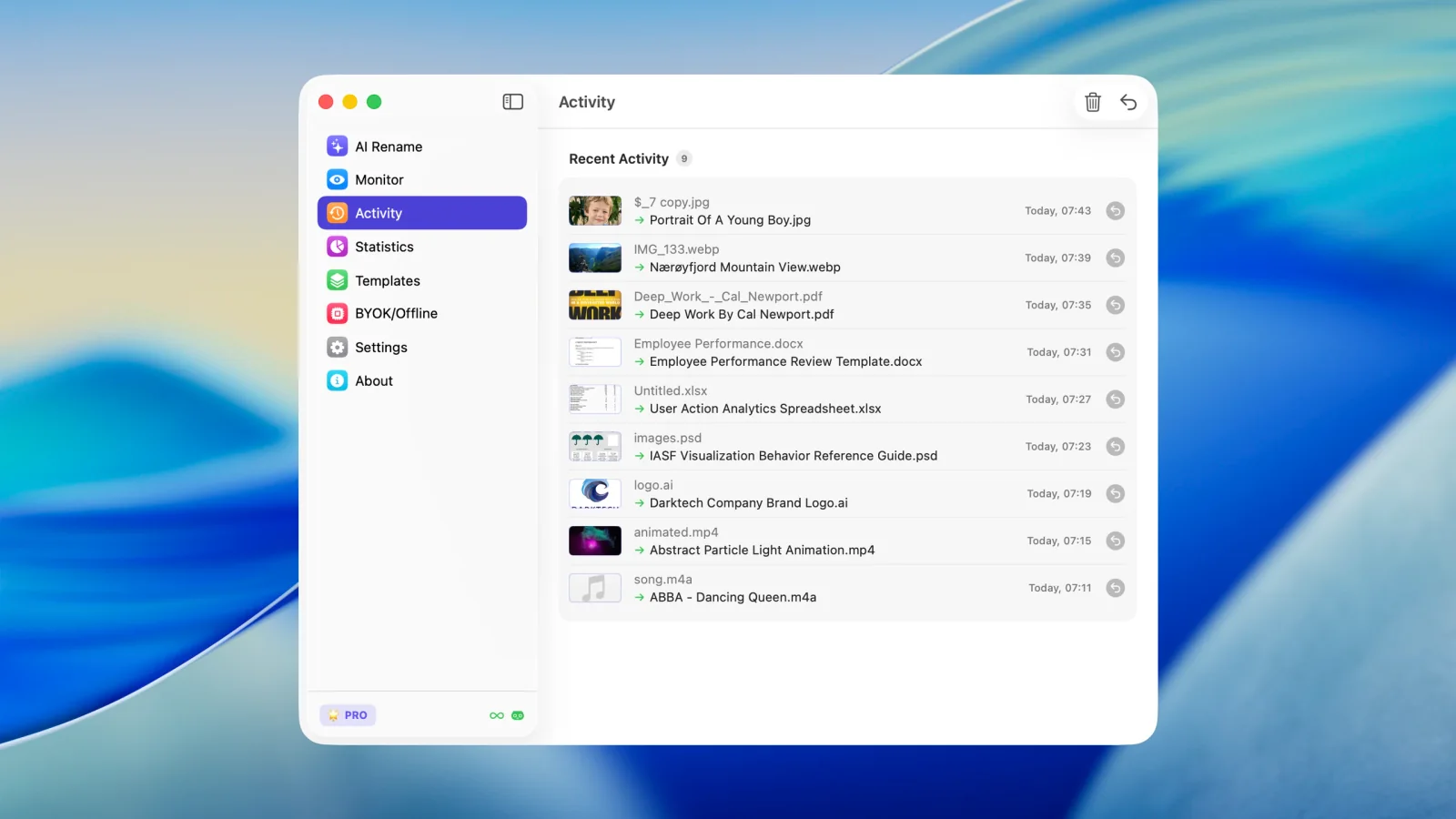The width and height of the screenshot is (1456, 819).
Task: Click the green robot icon beside infinity
Action: (518, 715)
